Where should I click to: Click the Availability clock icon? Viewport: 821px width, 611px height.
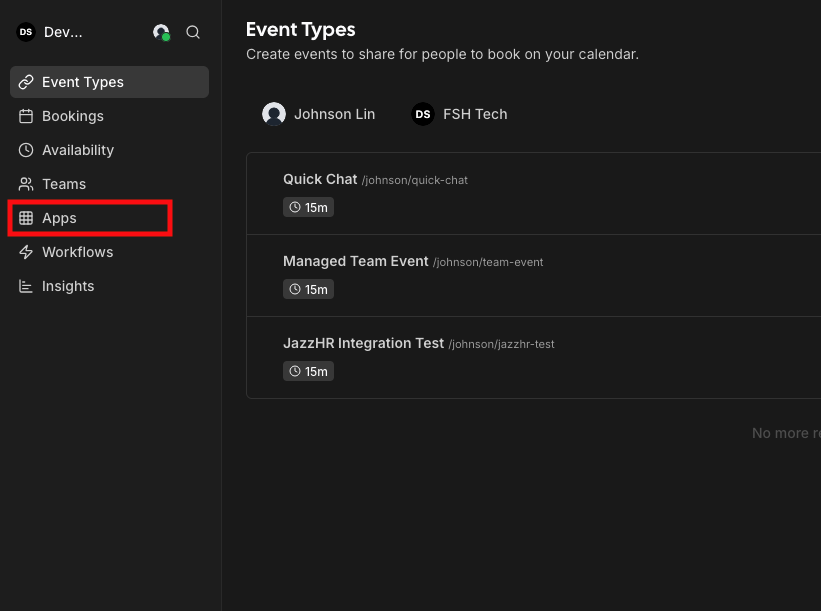click(26, 150)
